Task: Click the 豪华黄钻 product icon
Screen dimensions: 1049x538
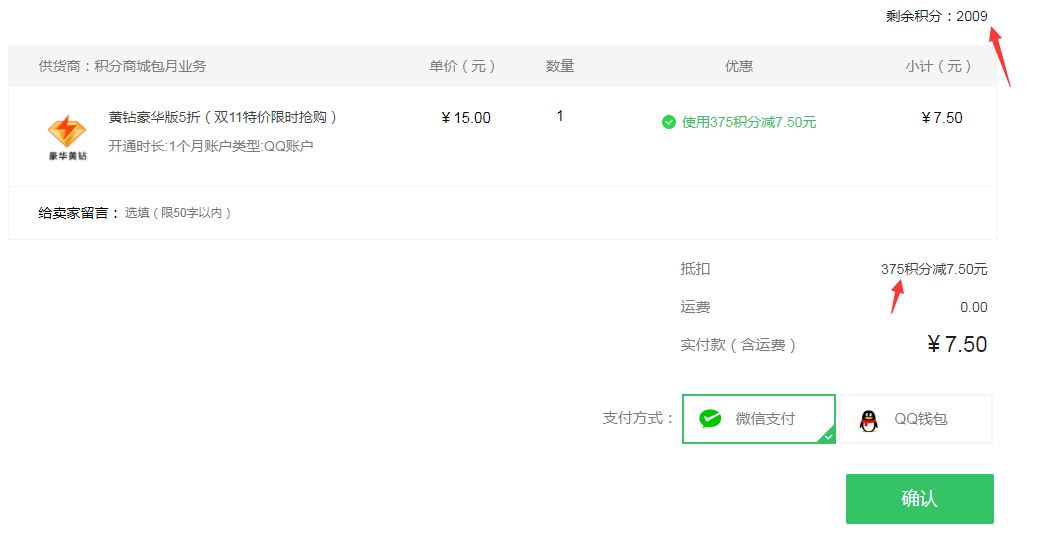Action: pyautogui.click(x=67, y=137)
